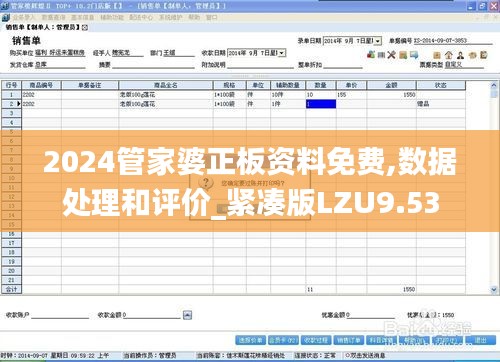Click the house-shaped icon in form toolbar

pos(449,55)
